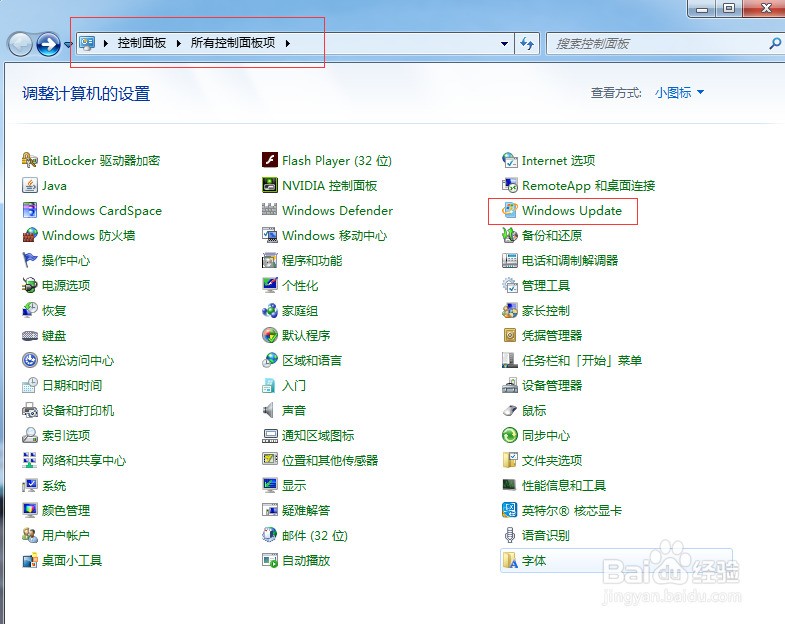This screenshot has width=785, height=624.
Task: Open the Windows Update icon
Action: coord(510,210)
